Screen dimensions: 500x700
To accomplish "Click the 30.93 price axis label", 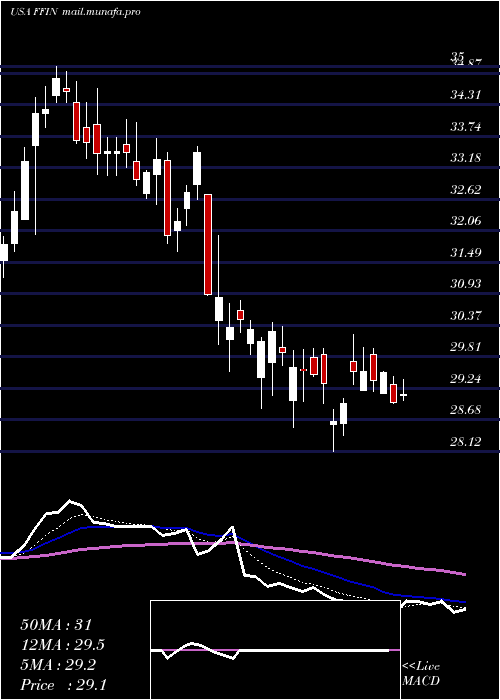I will 465,283.
